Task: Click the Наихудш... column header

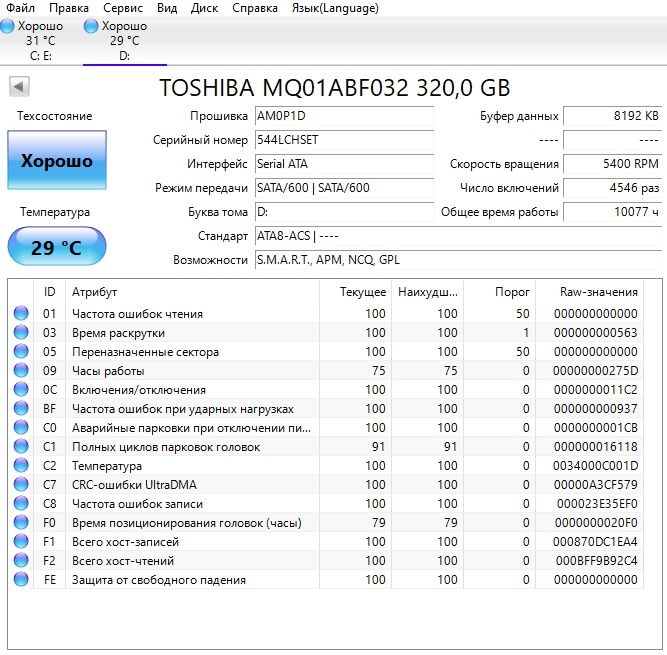Action: pos(428,292)
